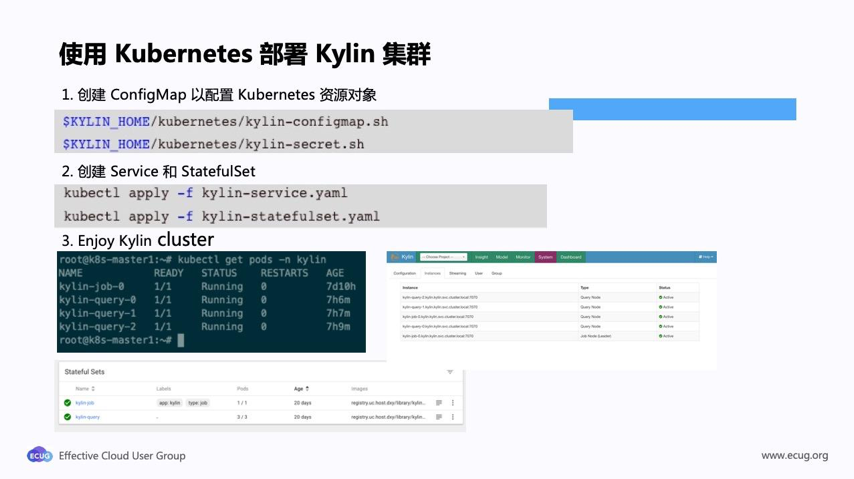
Task: Click the www.ecug.org link
Action: [795, 455]
